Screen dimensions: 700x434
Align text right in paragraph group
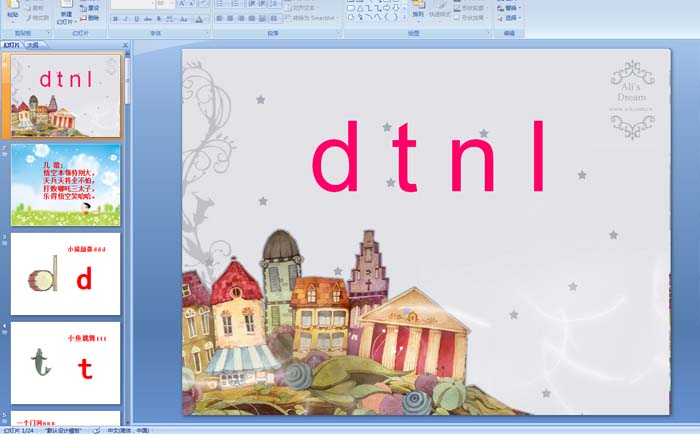[x=241, y=19]
